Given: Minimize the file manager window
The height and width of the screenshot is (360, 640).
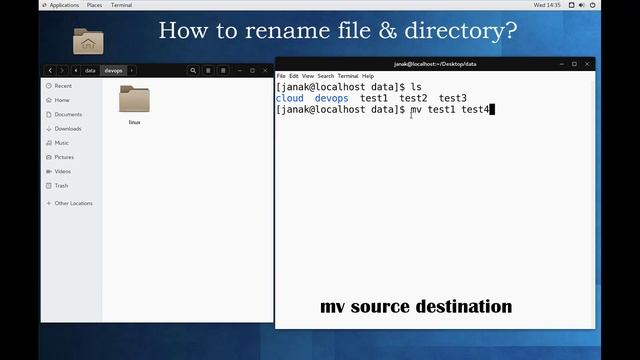Looking at the screenshot, I should point(240,71).
